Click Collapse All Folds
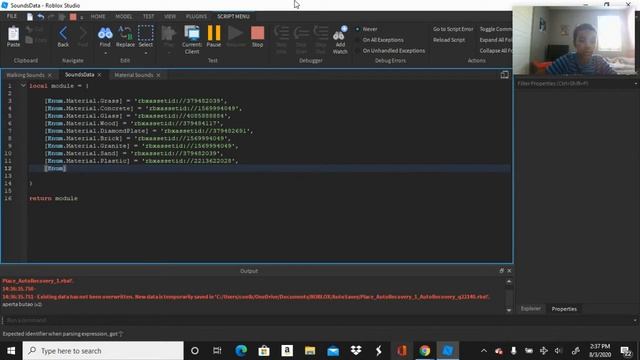The height and width of the screenshot is (360, 640). pos(496,51)
